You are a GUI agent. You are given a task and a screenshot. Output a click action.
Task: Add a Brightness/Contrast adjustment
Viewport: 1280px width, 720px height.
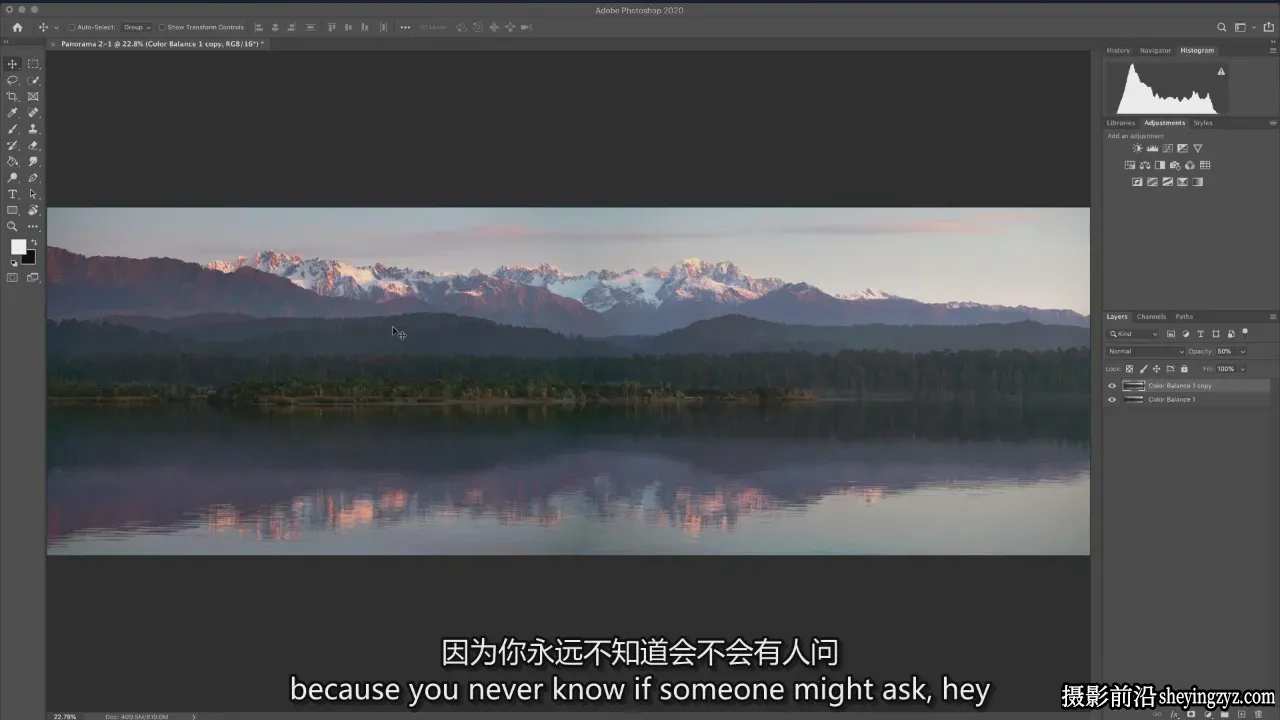tap(1137, 148)
